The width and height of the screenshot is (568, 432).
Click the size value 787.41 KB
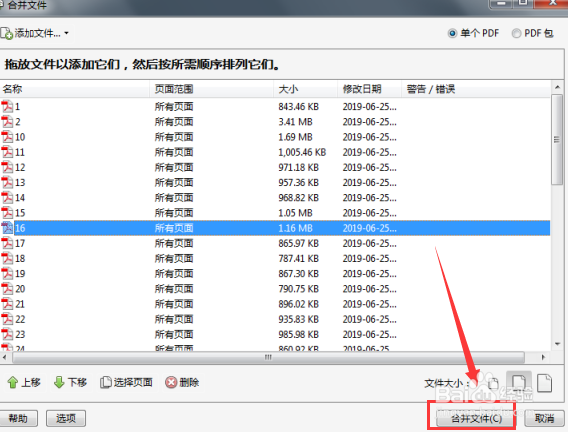point(298,259)
